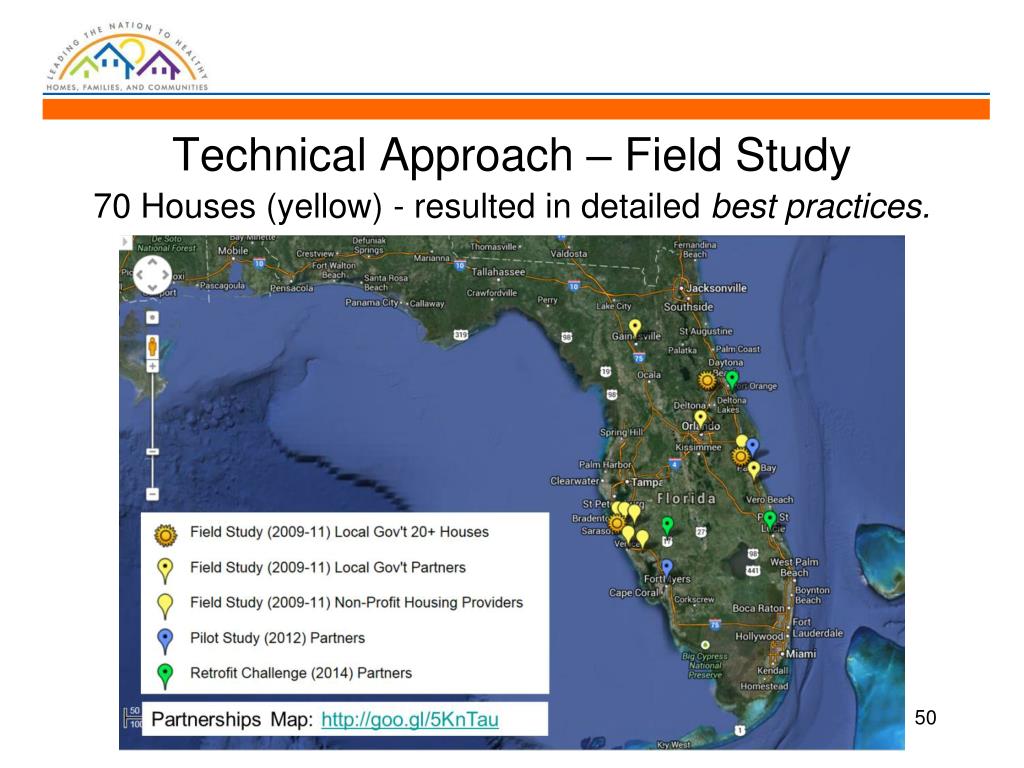Viewport: 1024px width, 768px height.
Task: Click the green Retrofit Challenge legend pin
Action: (x=165, y=677)
